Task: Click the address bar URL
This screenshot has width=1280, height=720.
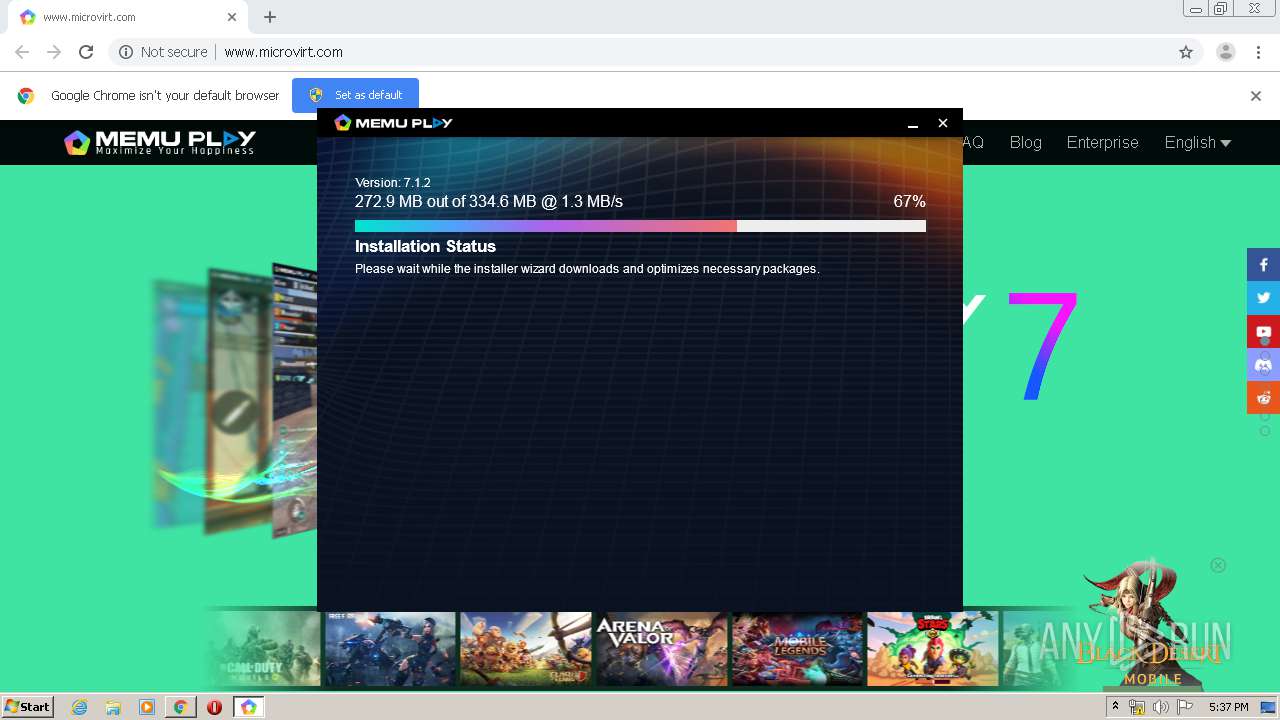Action: (x=283, y=52)
